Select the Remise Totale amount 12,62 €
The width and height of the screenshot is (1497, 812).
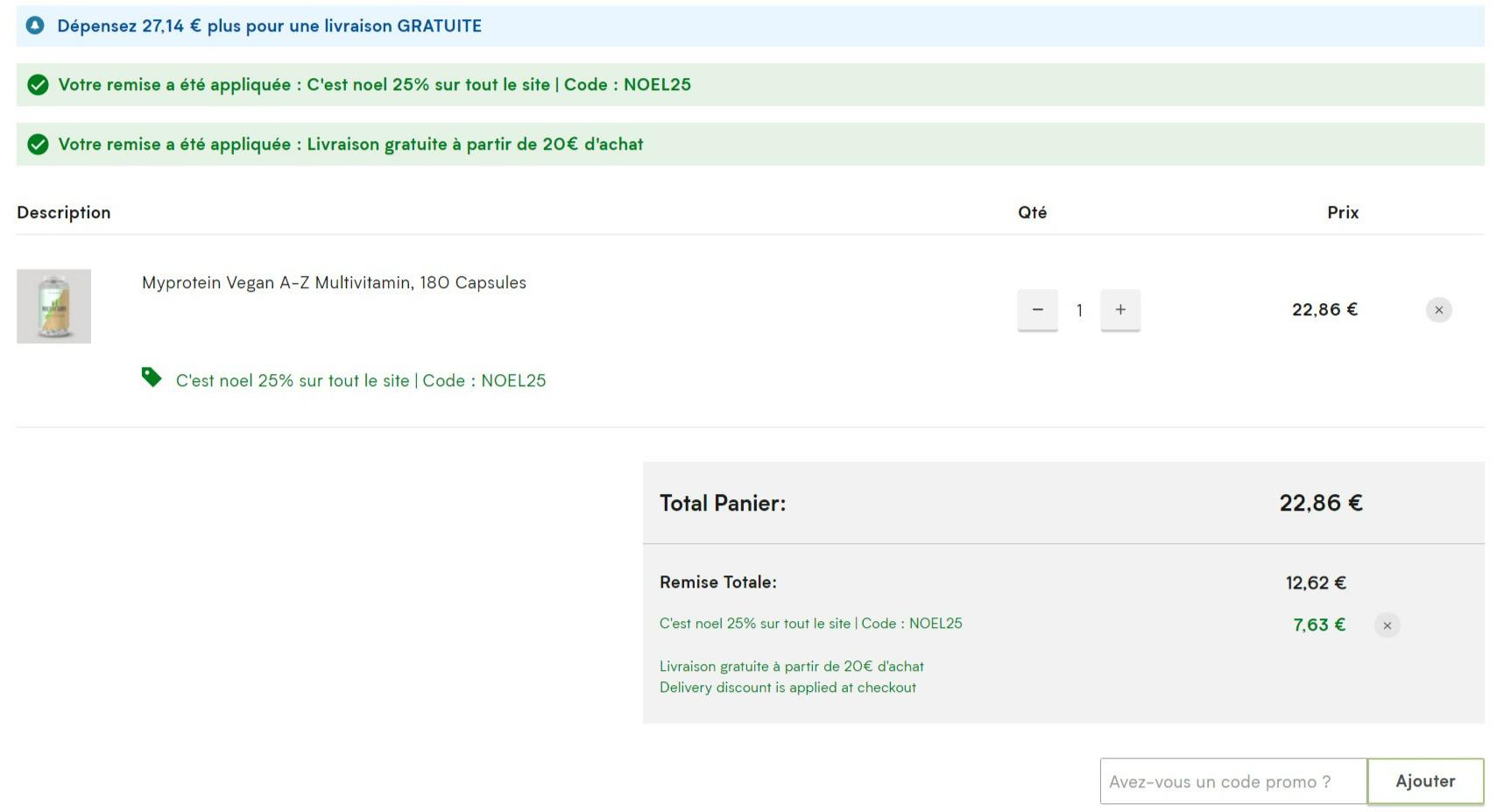tap(1316, 583)
